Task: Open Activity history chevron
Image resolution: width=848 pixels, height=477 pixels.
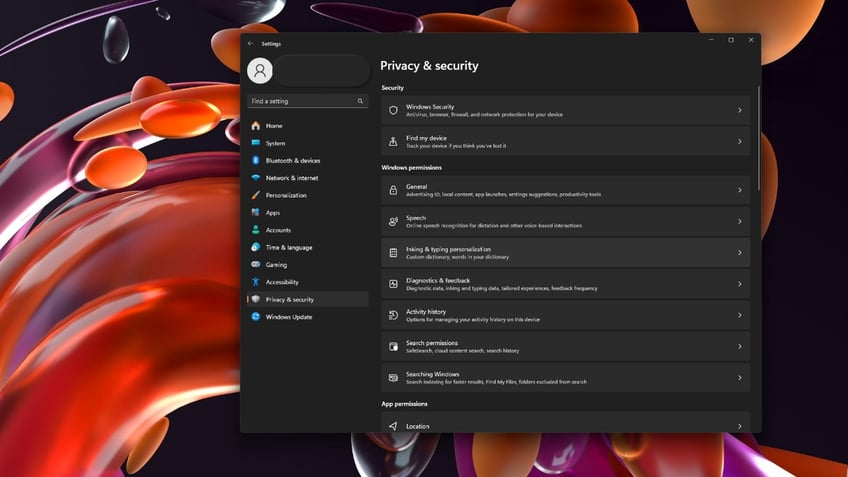Action: (740, 315)
